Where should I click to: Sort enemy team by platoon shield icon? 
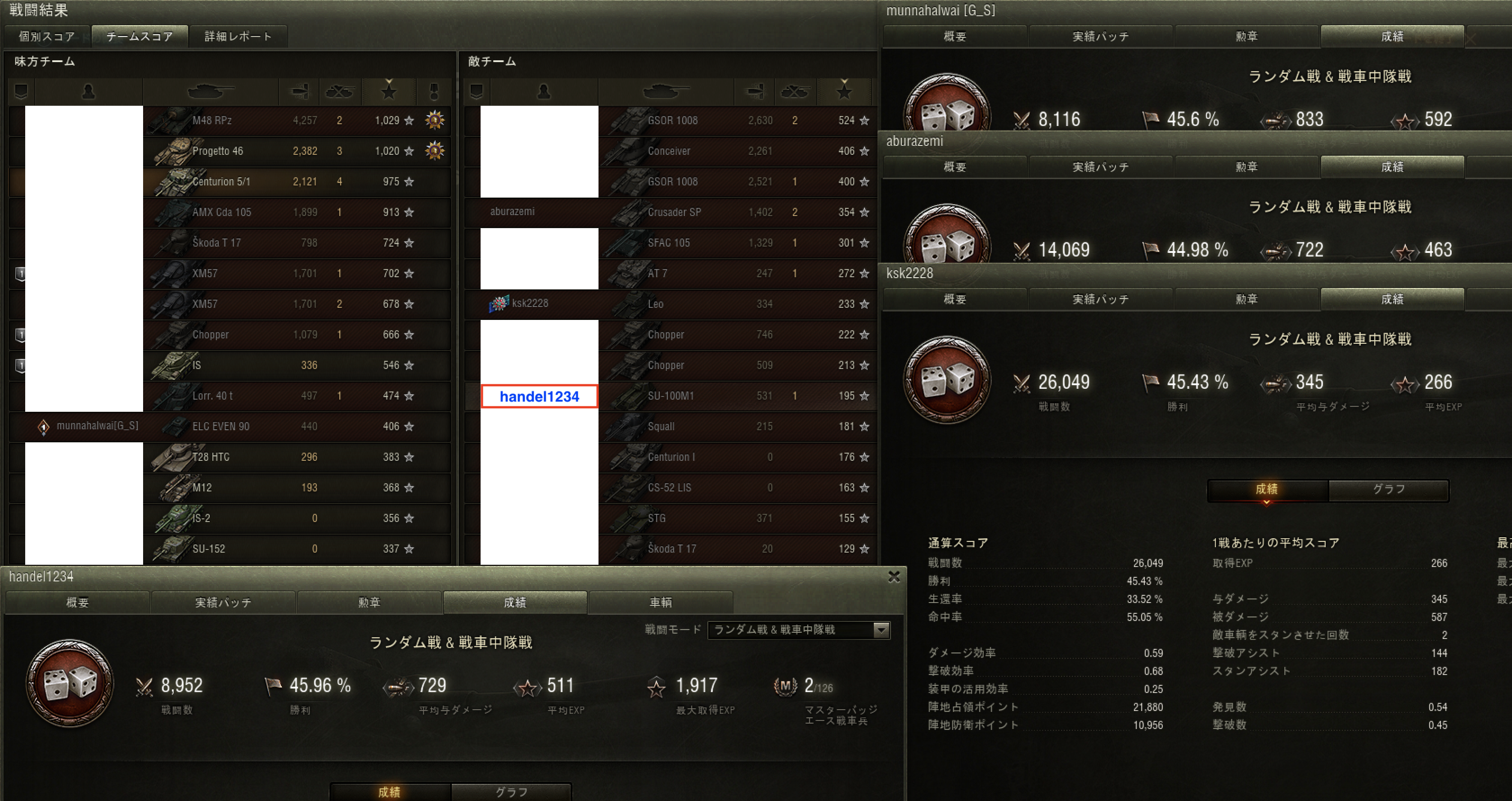point(477,91)
